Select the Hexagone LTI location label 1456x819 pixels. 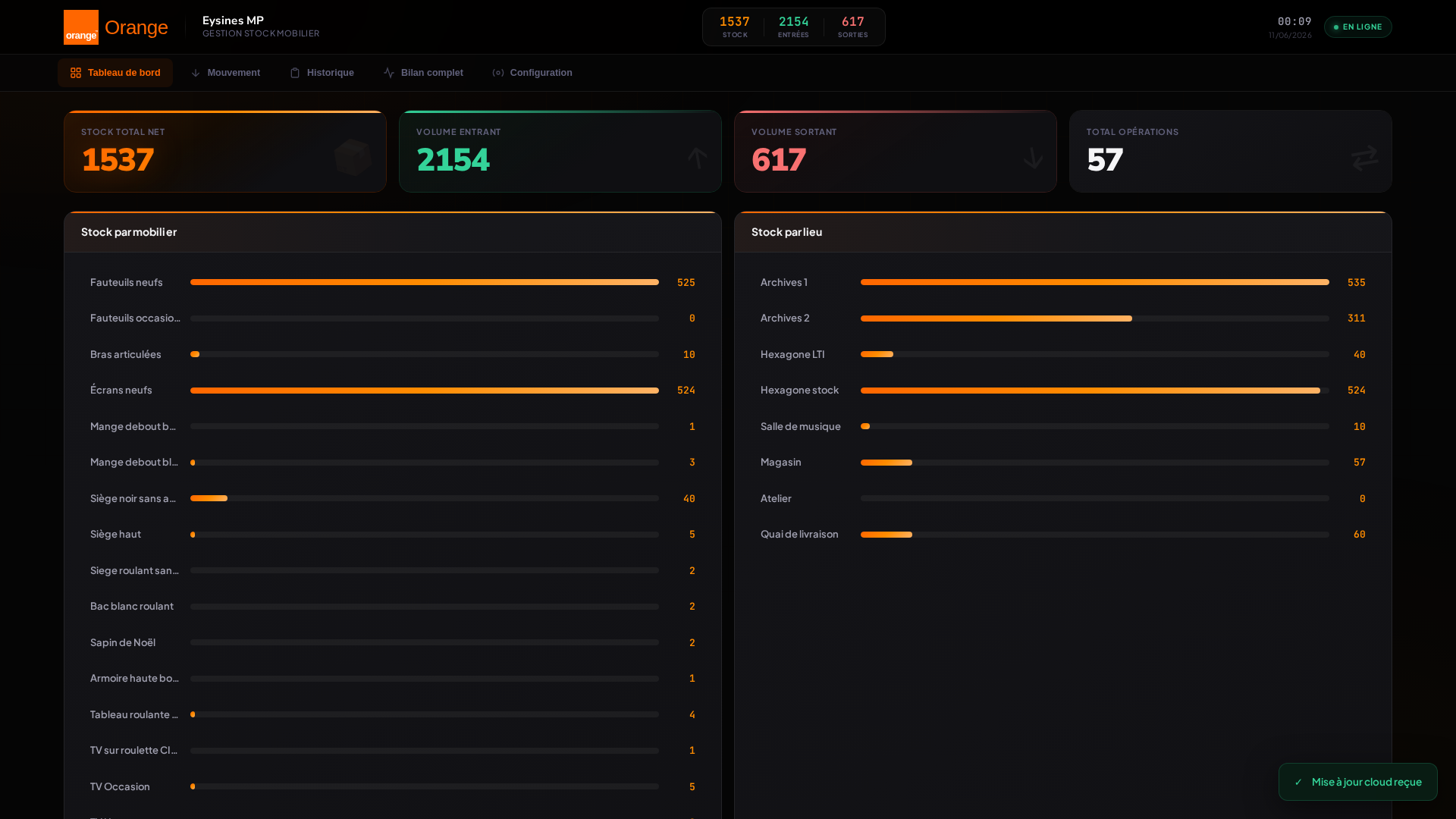(792, 354)
